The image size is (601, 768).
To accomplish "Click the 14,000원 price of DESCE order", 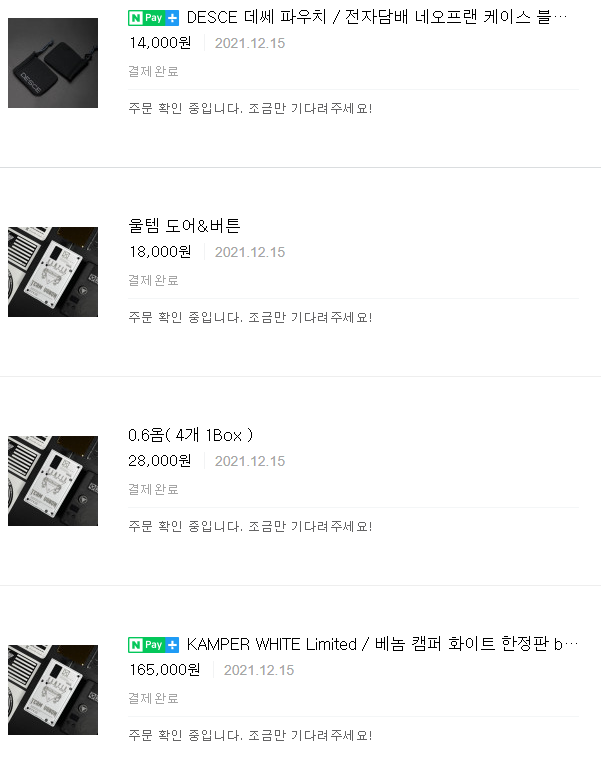I will (160, 43).
